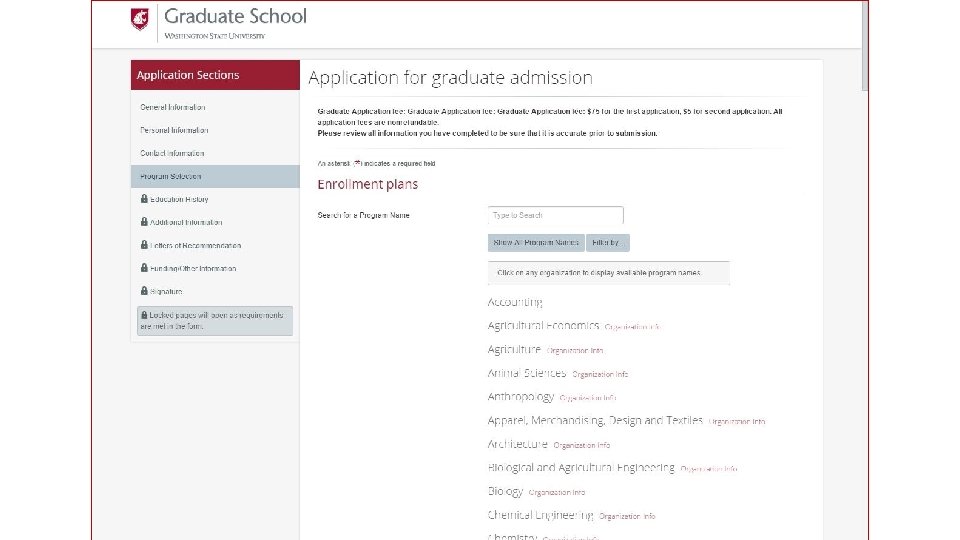Click the Search for a Program Name field

pos(555,216)
